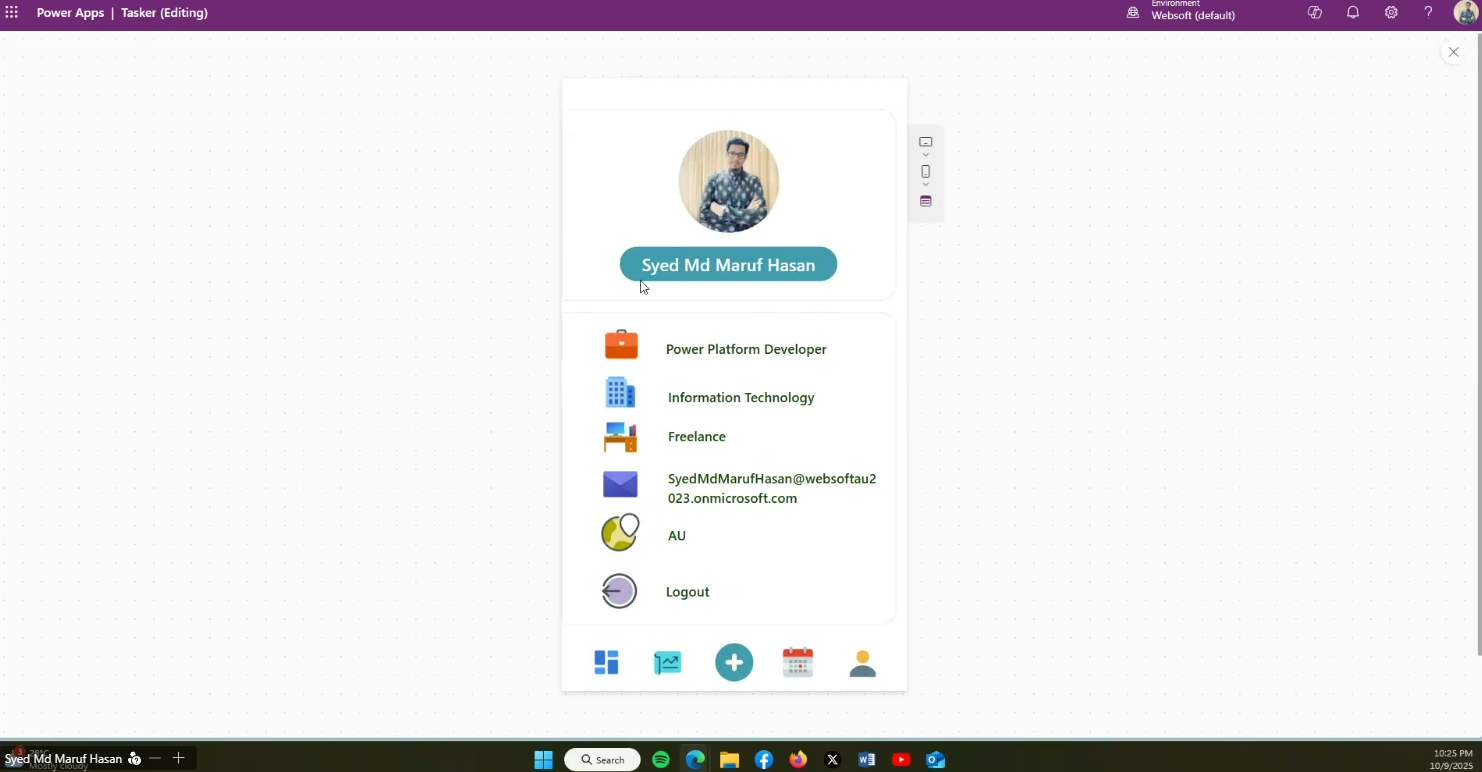The width and height of the screenshot is (1482, 772).
Task: Open the notifications bell in header
Action: coord(1353,13)
